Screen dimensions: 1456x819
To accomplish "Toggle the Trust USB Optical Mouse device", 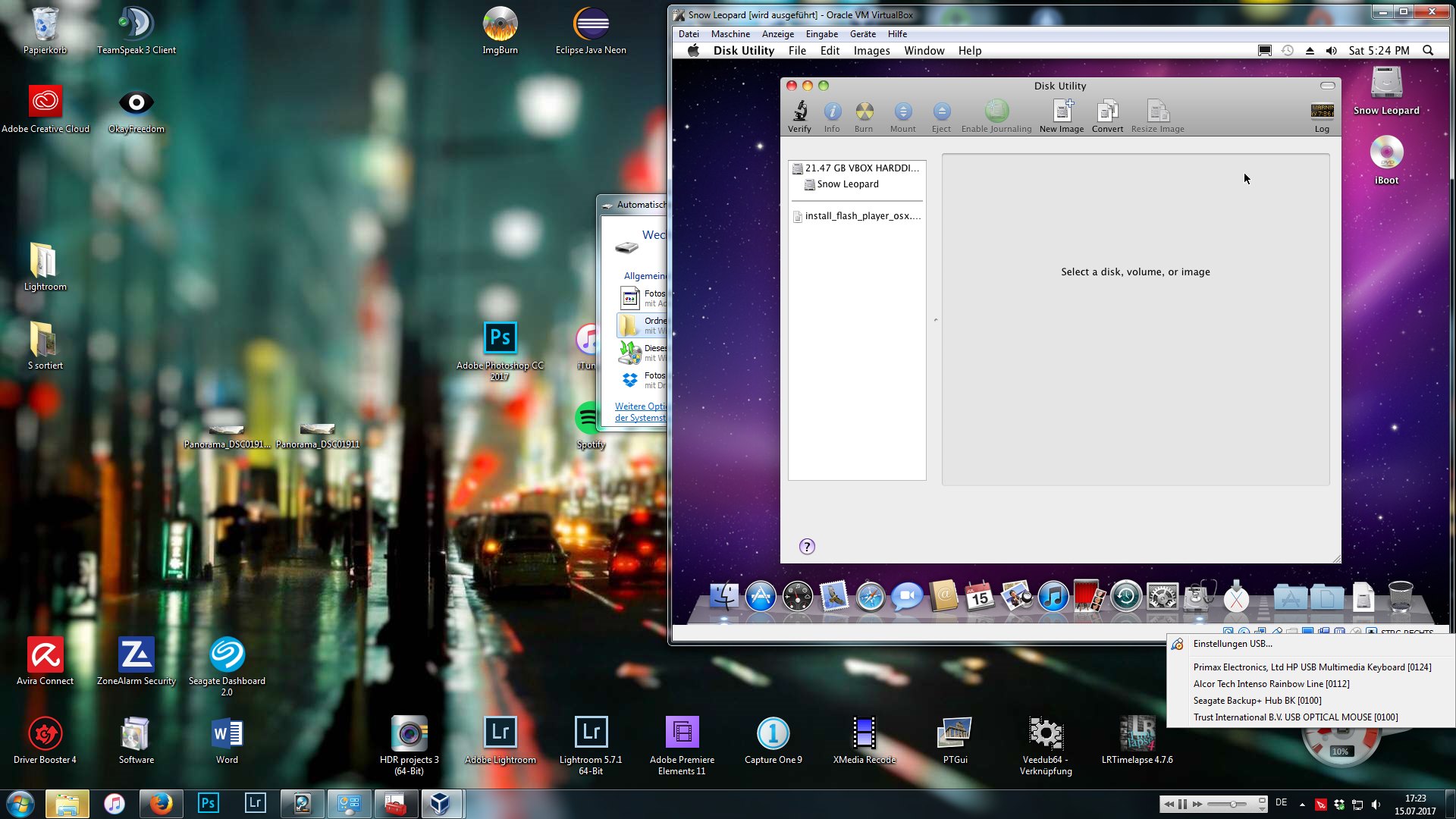I will pyautogui.click(x=1295, y=717).
